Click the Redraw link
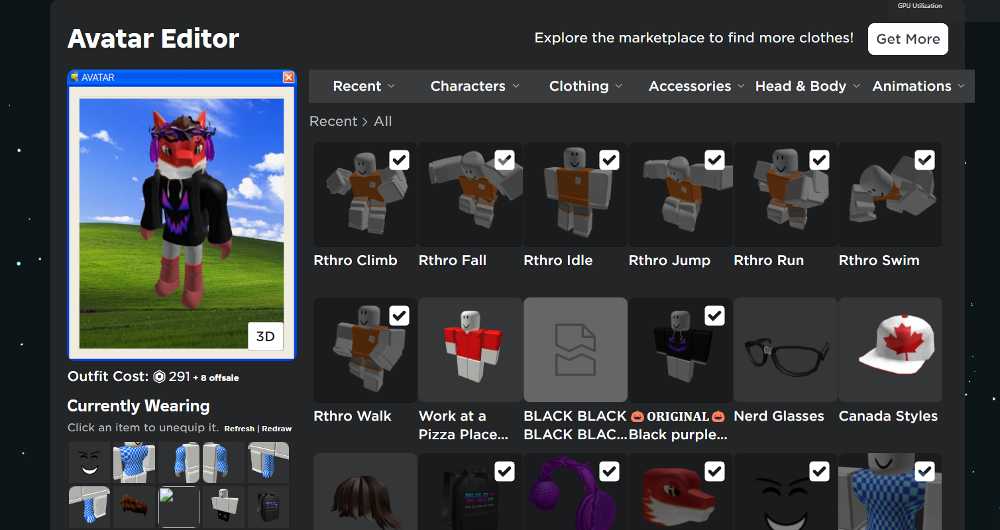This screenshot has height=530, width=1000. pyautogui.click(x=277, y=429)
